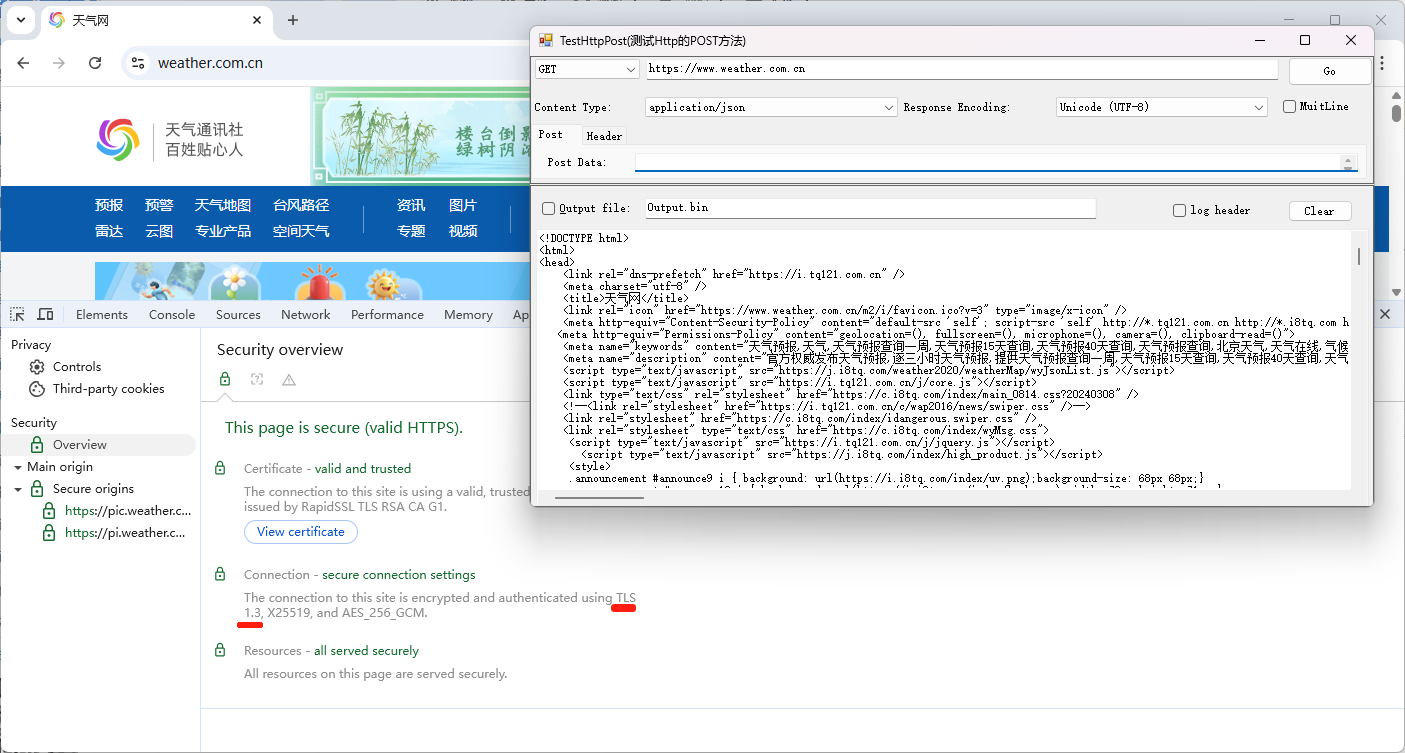The width and height of the screenshot is (1405, 753).
Task: Collapse the Main origin tree node
Action: tap(18, 467)
